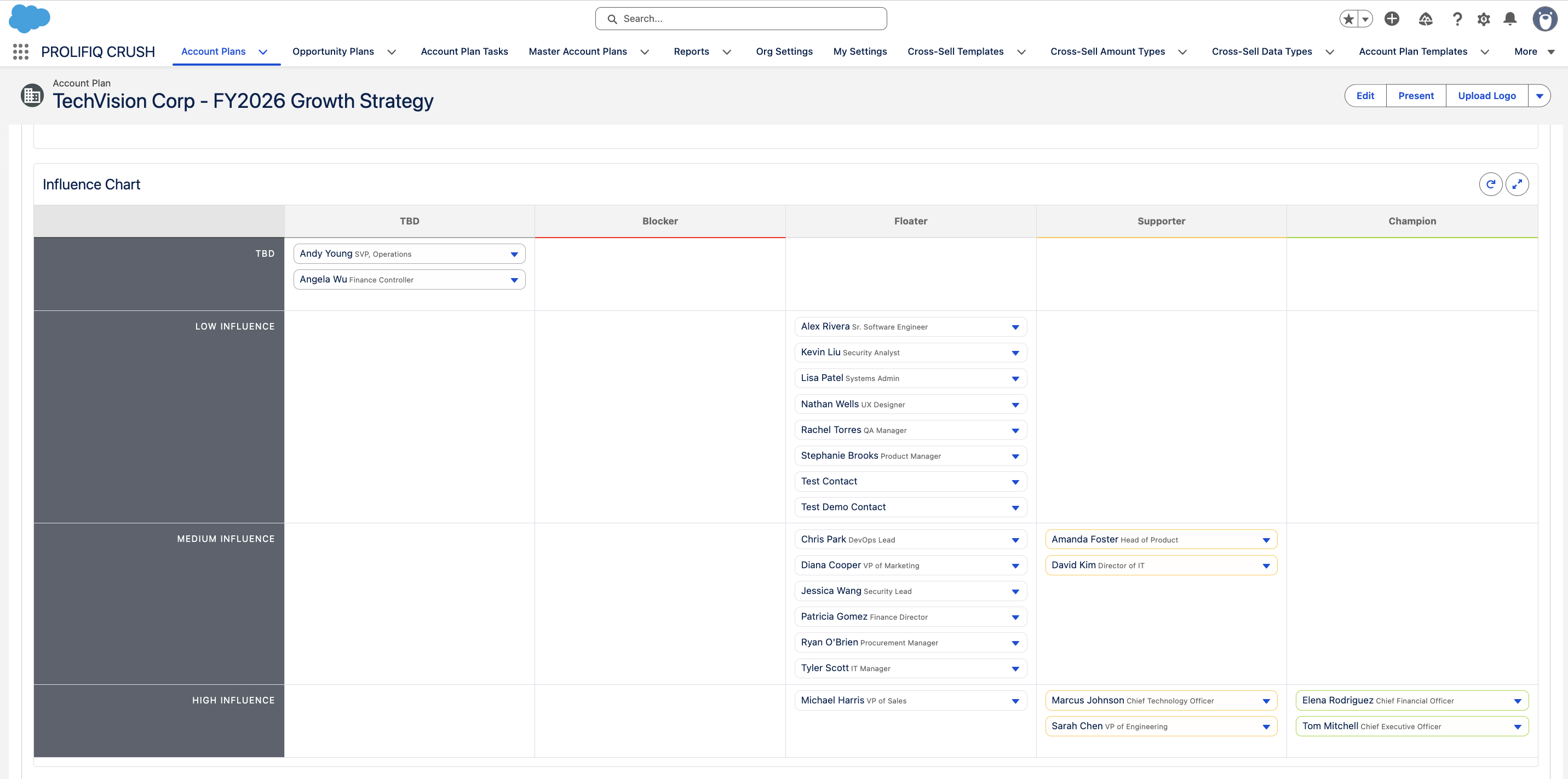1568x779 pixels.
Task: Open the Org Settings tab
Action: 784,51
